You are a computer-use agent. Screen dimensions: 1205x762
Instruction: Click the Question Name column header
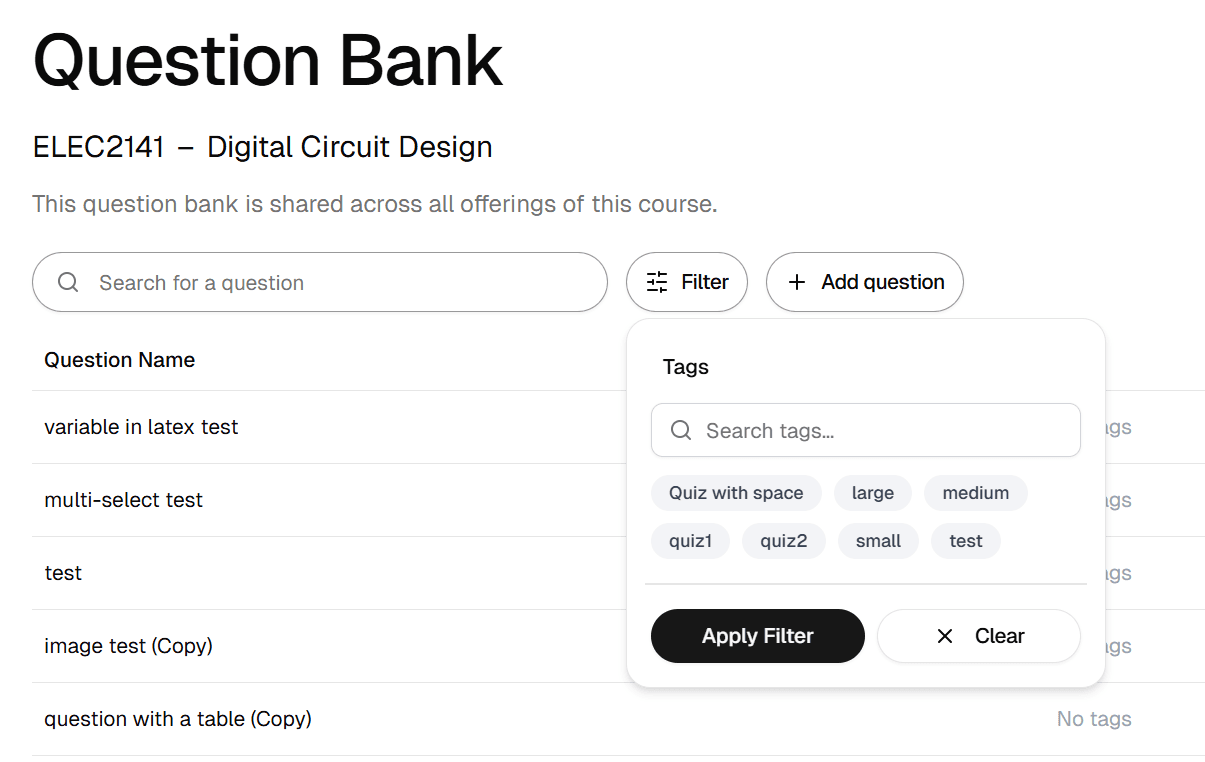tap(119, 359)
